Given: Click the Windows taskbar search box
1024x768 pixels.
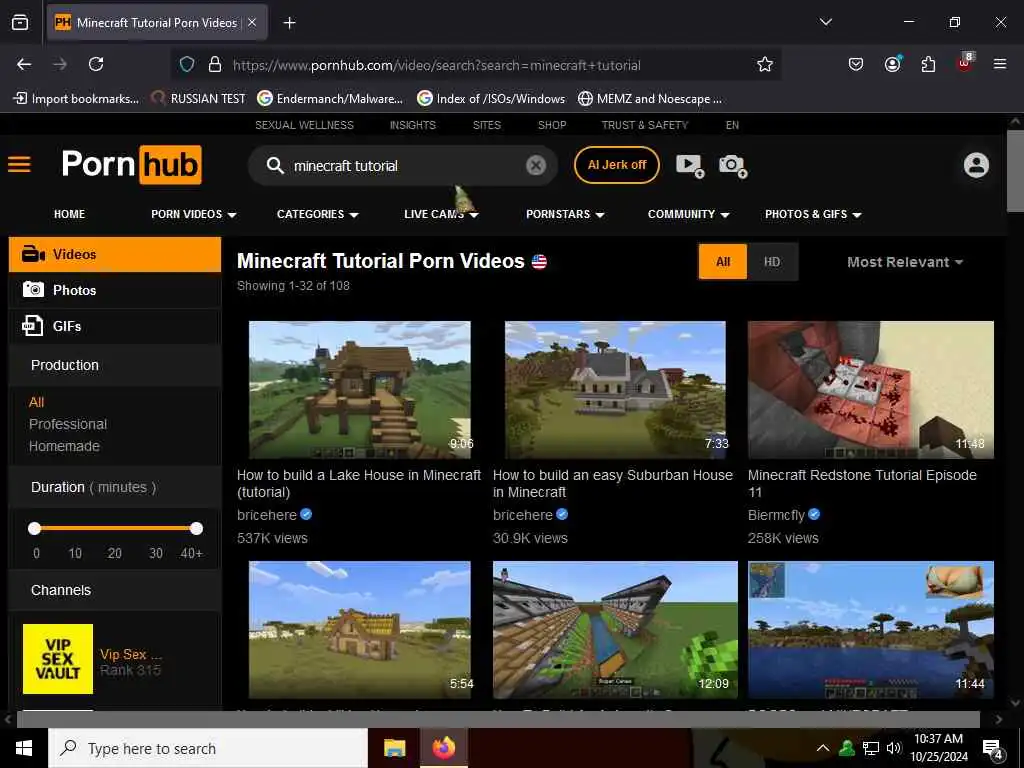Looking at the screenshot, I should (208, 748).
